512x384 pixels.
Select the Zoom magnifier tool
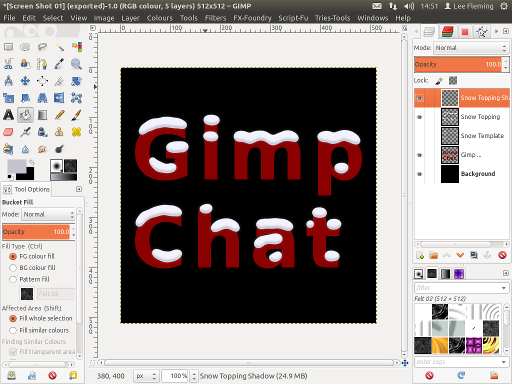tap(76, 64)
